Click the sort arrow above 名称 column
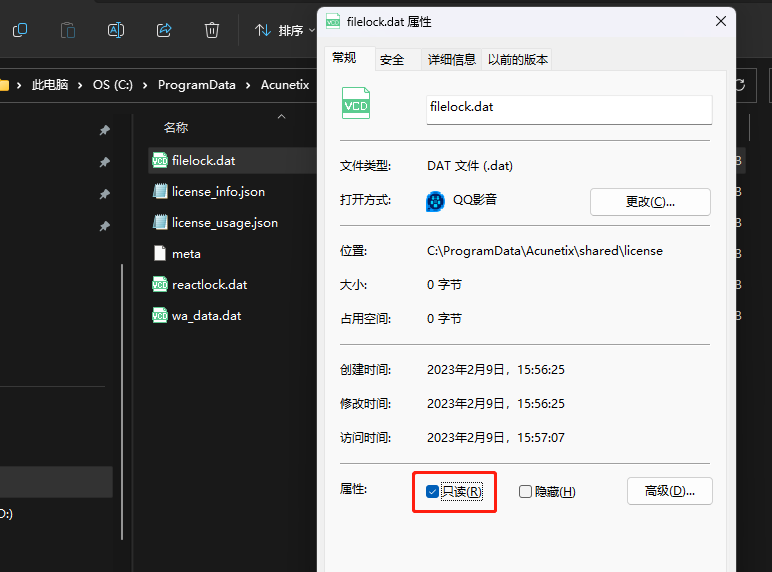Image resolution: width=772 pixels, height=572 pixels. click(x=282, y=117)
